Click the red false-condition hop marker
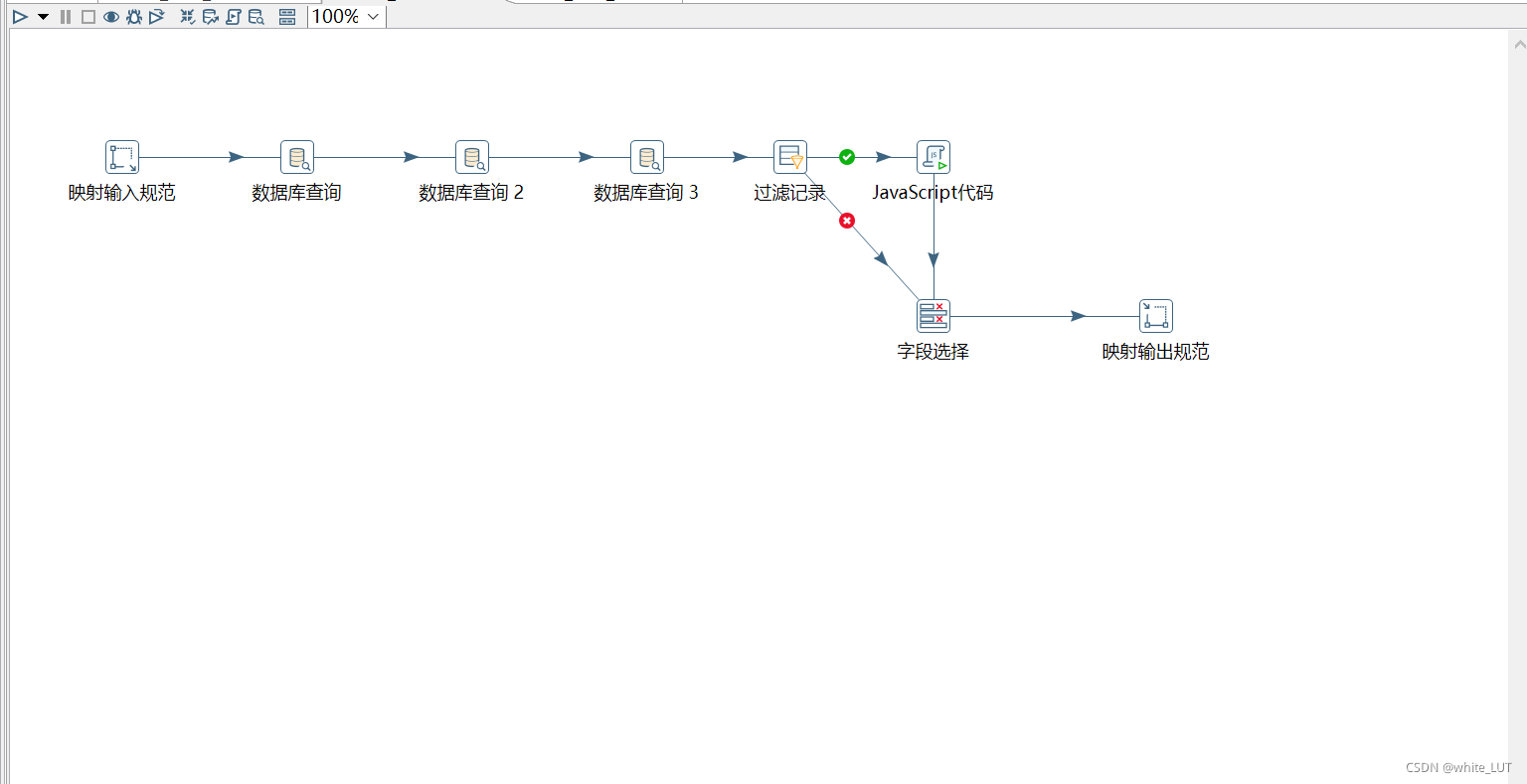Screen dimensions: 1527x784 pyautogui.click(x=847, y=221)
